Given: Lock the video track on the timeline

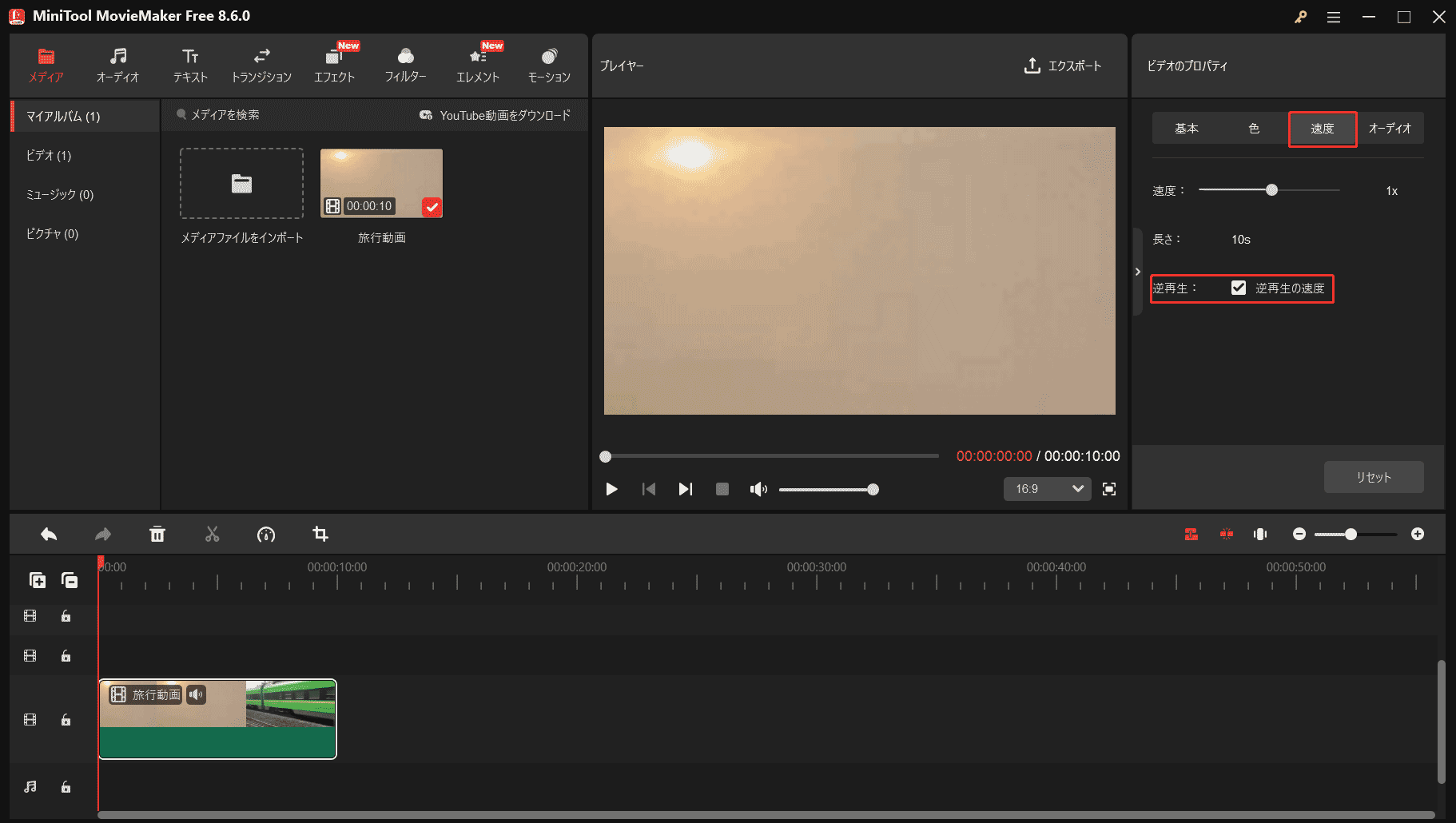Looking at the screenshot, I should [x=66, y=719].
